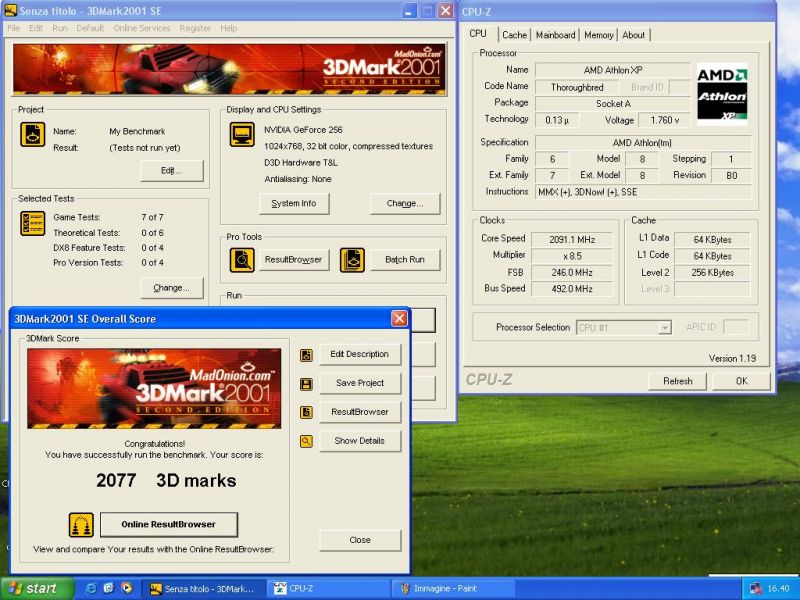Image resolution: width=800 pixels, height=600 pixels.
Task: Click the taskbar clock showing 16.40
Action: [778, 589]
